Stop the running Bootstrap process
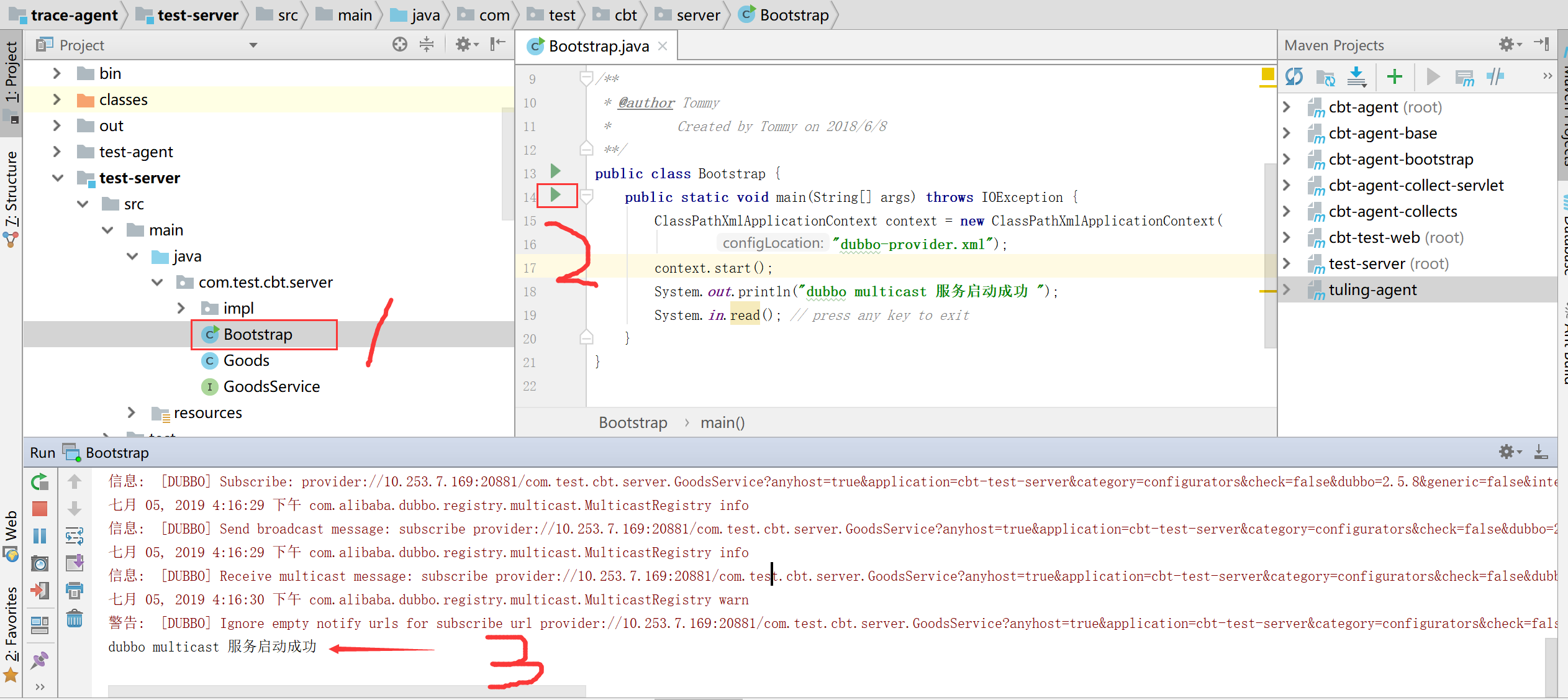 pyautogui.click(x=40, y=509)
